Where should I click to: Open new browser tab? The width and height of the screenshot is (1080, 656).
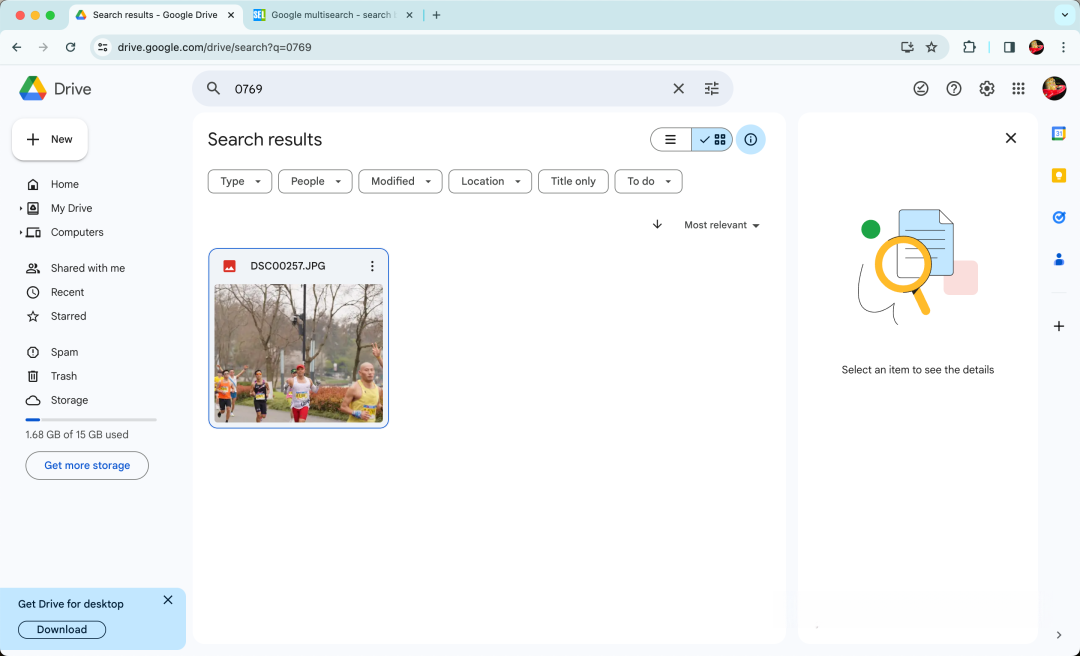click(436, 14)
